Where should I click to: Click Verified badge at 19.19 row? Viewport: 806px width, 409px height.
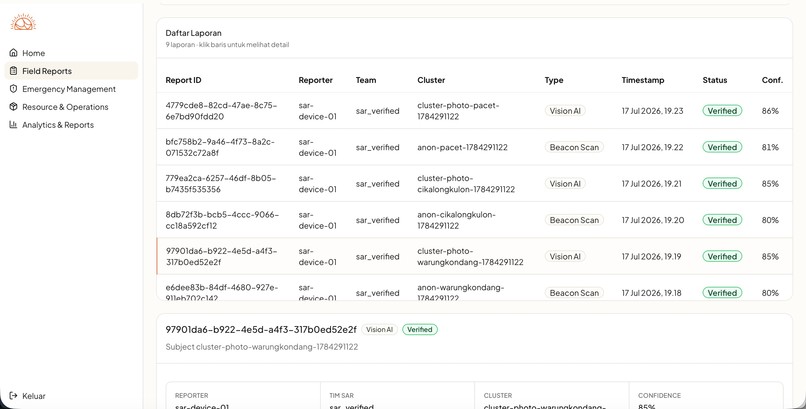[722, 256]
